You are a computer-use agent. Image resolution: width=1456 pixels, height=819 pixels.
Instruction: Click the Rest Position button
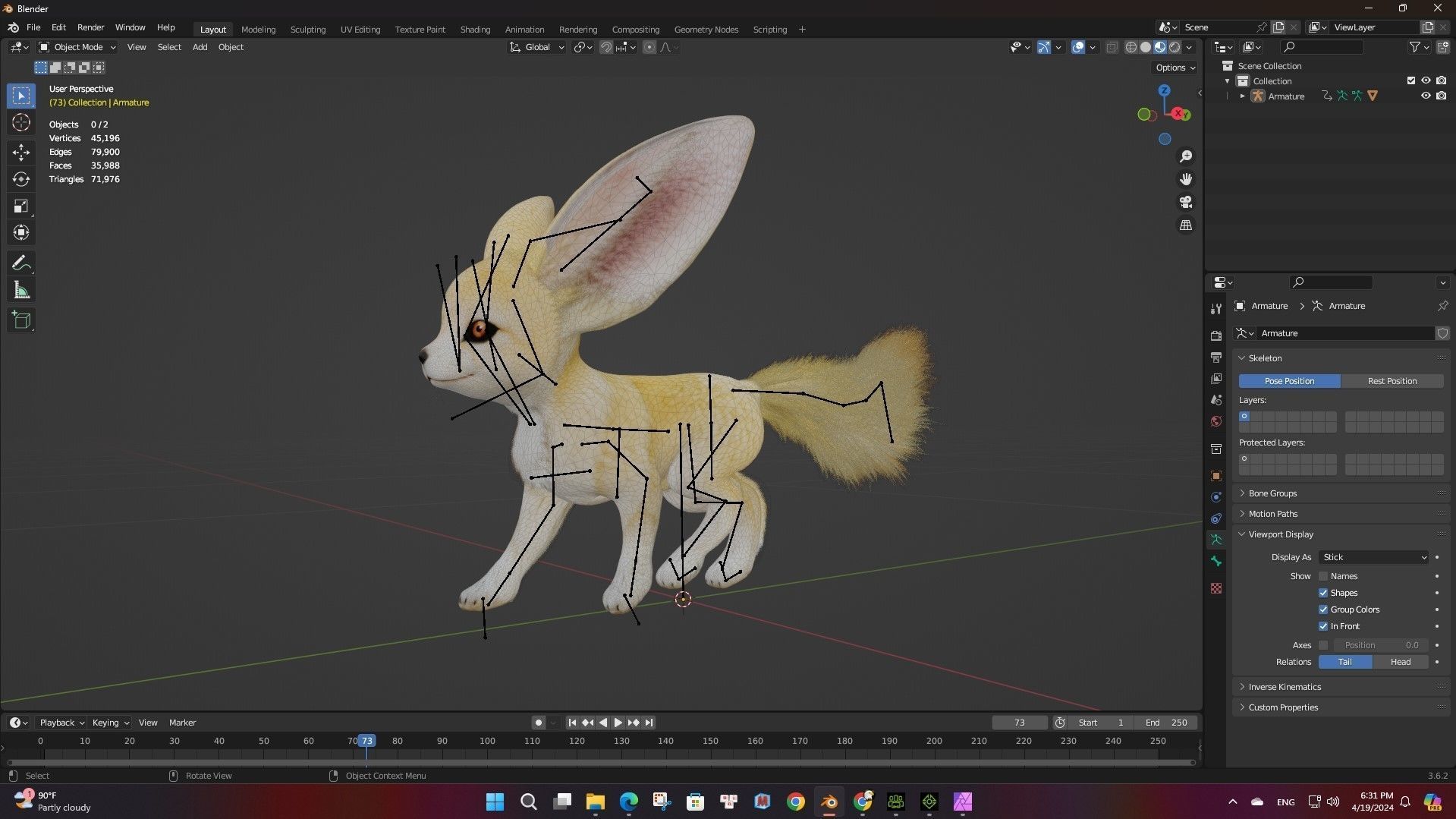pos(1392,381)
